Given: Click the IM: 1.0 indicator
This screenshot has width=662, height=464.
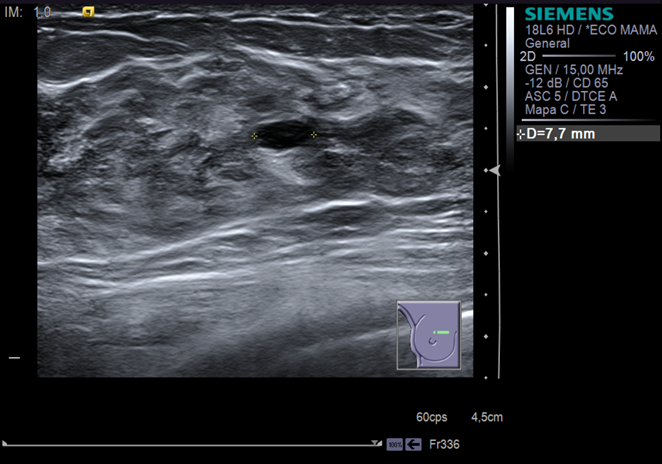Looking at the screenshot, I should click(x=28, y=12).
